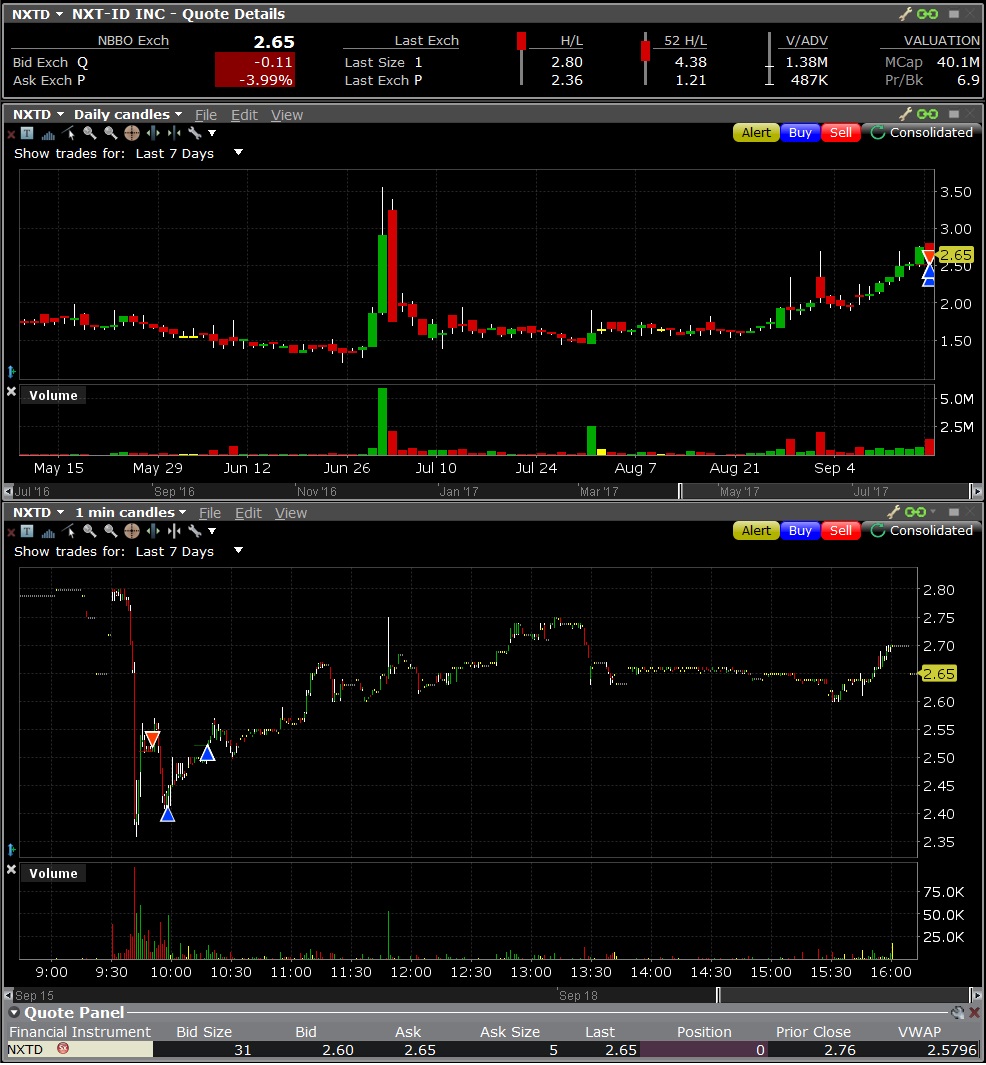This screenshot has height=1065, width=986.
Task: Click Buy button in daily chart
Action: pyautogui.click(x=800, y=132)
